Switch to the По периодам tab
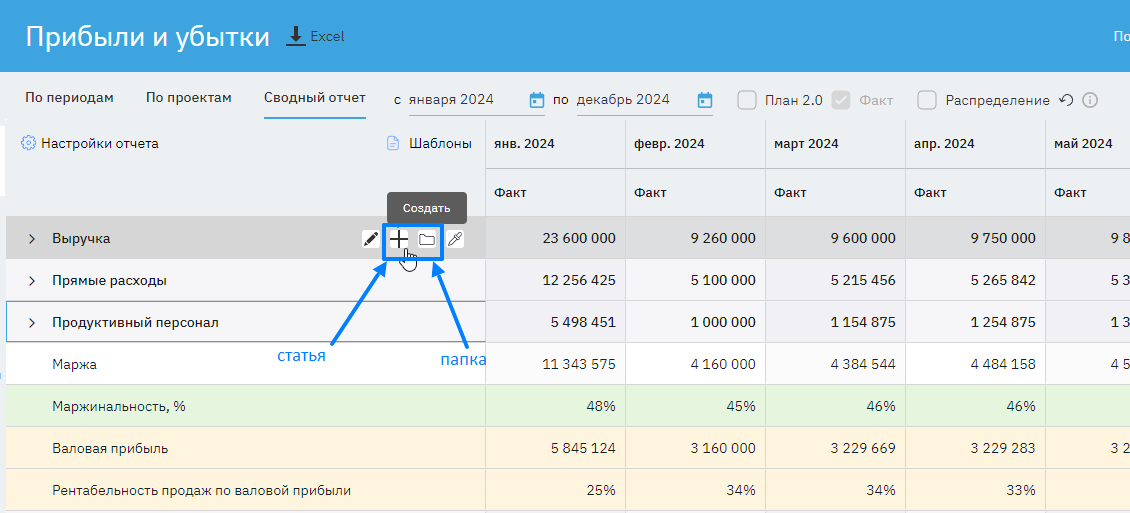This screenshot has width=1130, height=513. click(69, 98)
